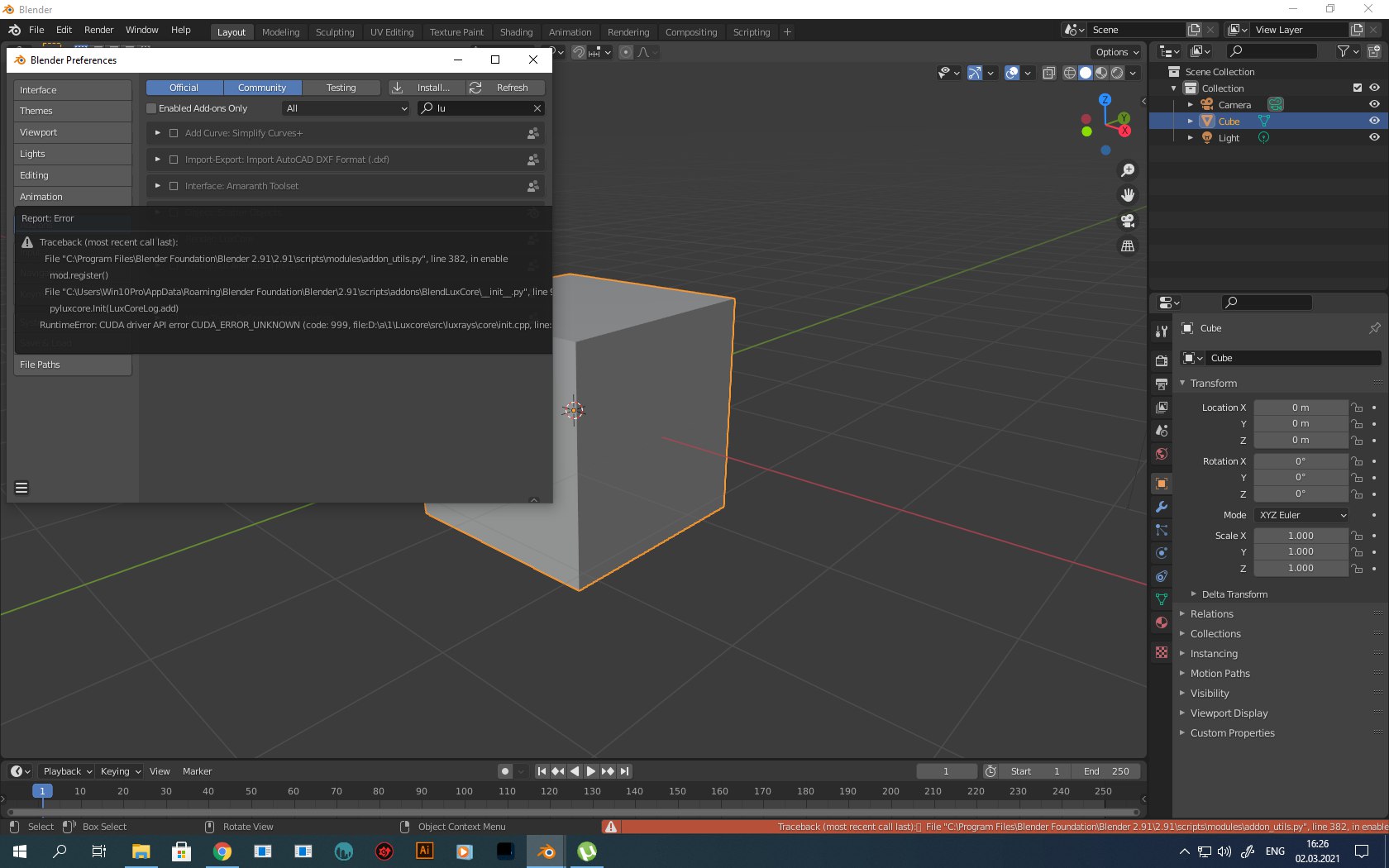The height and width of the screenshot is (868, 1389).
Task: Toggle X-ray display in viewport
Action: tap(1048, 73)
